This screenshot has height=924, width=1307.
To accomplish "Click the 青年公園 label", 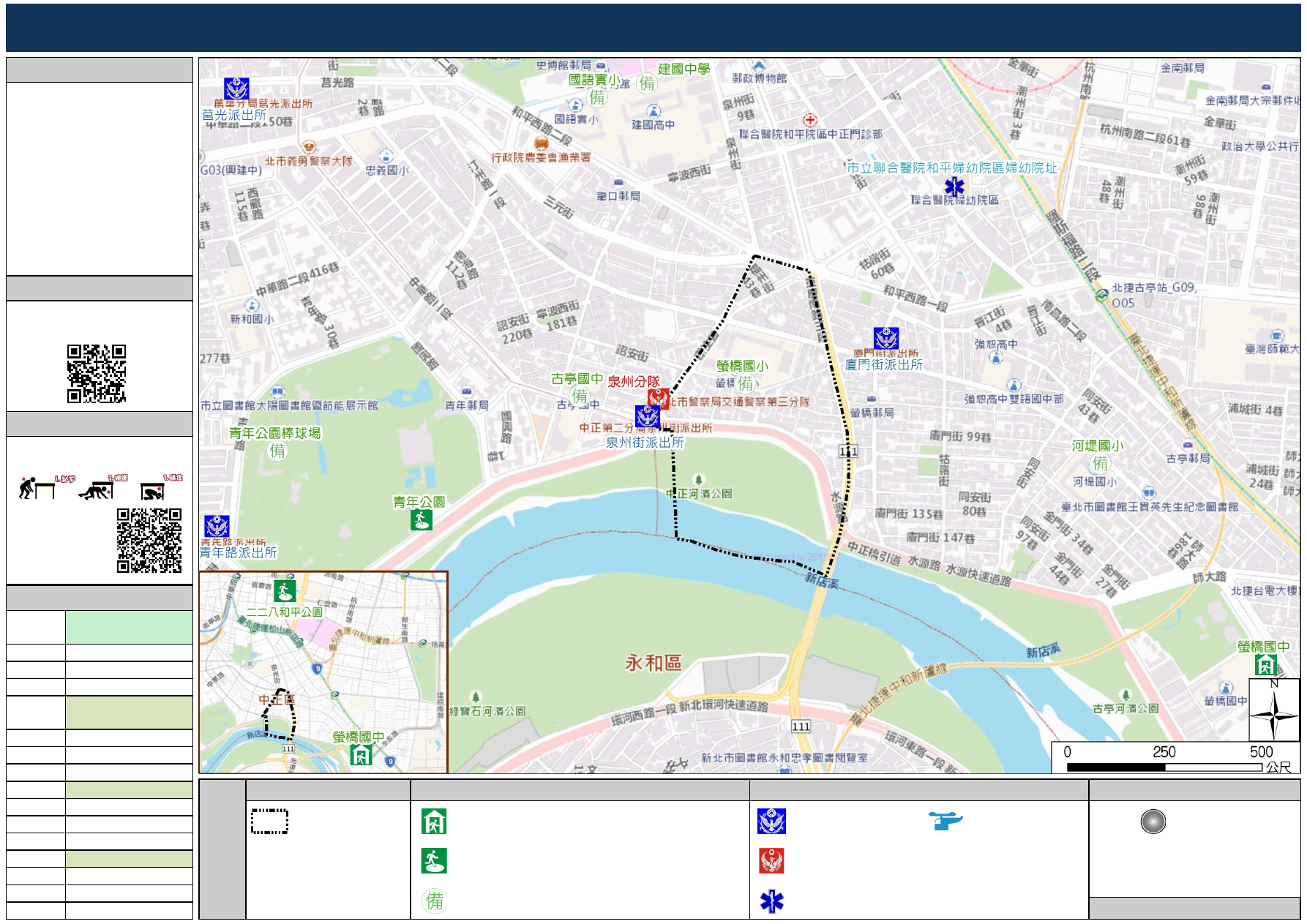I will coord(419,502).
